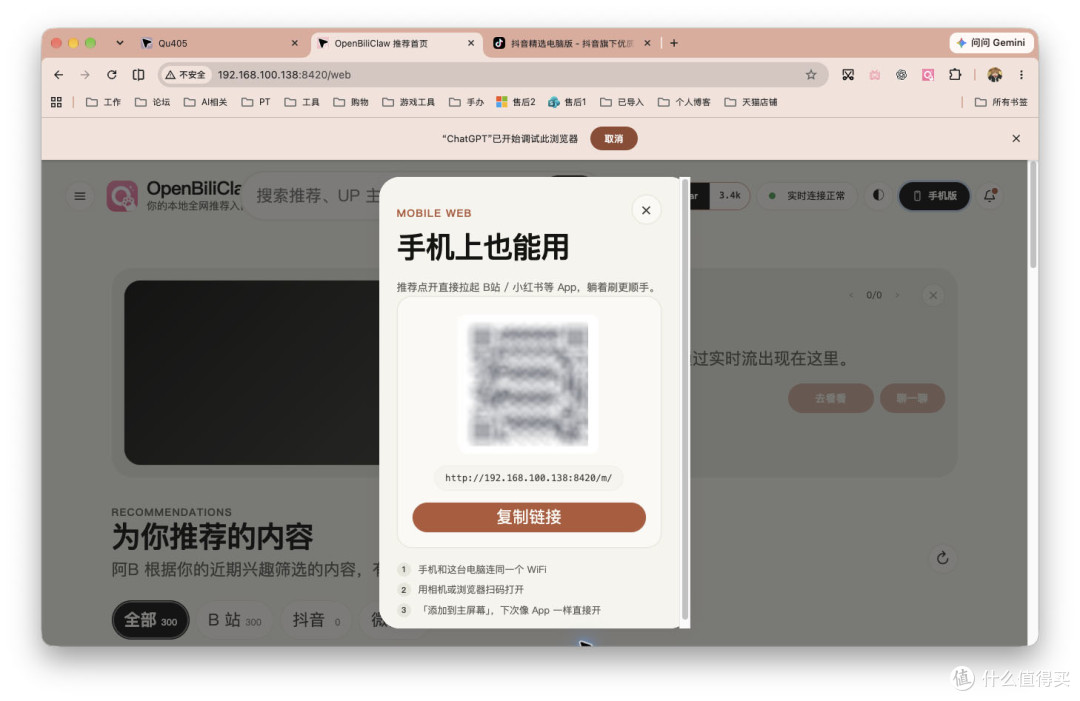Toggle the dark/light theme icon
This screenshot has height=701, width=1080.
(x=878, y=196)
